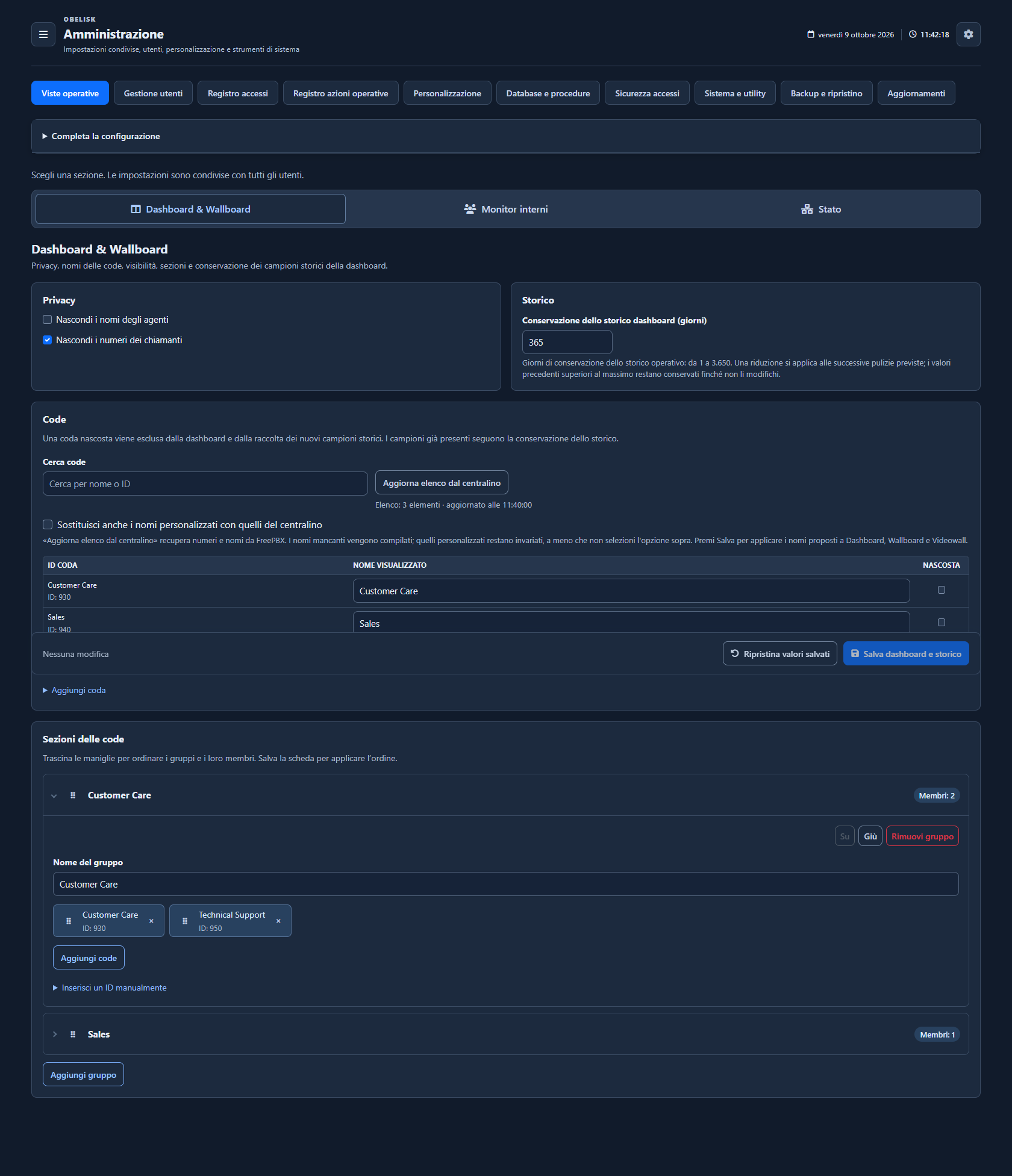The image size is (1012, 1176).
Task: Open the Aggiornamenti tab
Action: [916, 93]
